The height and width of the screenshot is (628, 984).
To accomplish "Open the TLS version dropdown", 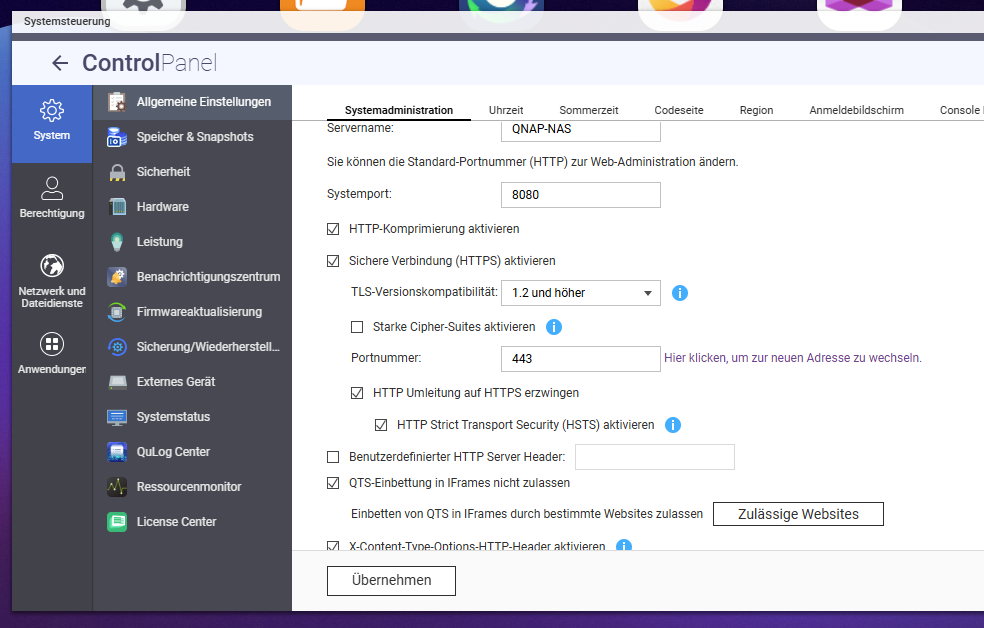I will coord(580,293).
